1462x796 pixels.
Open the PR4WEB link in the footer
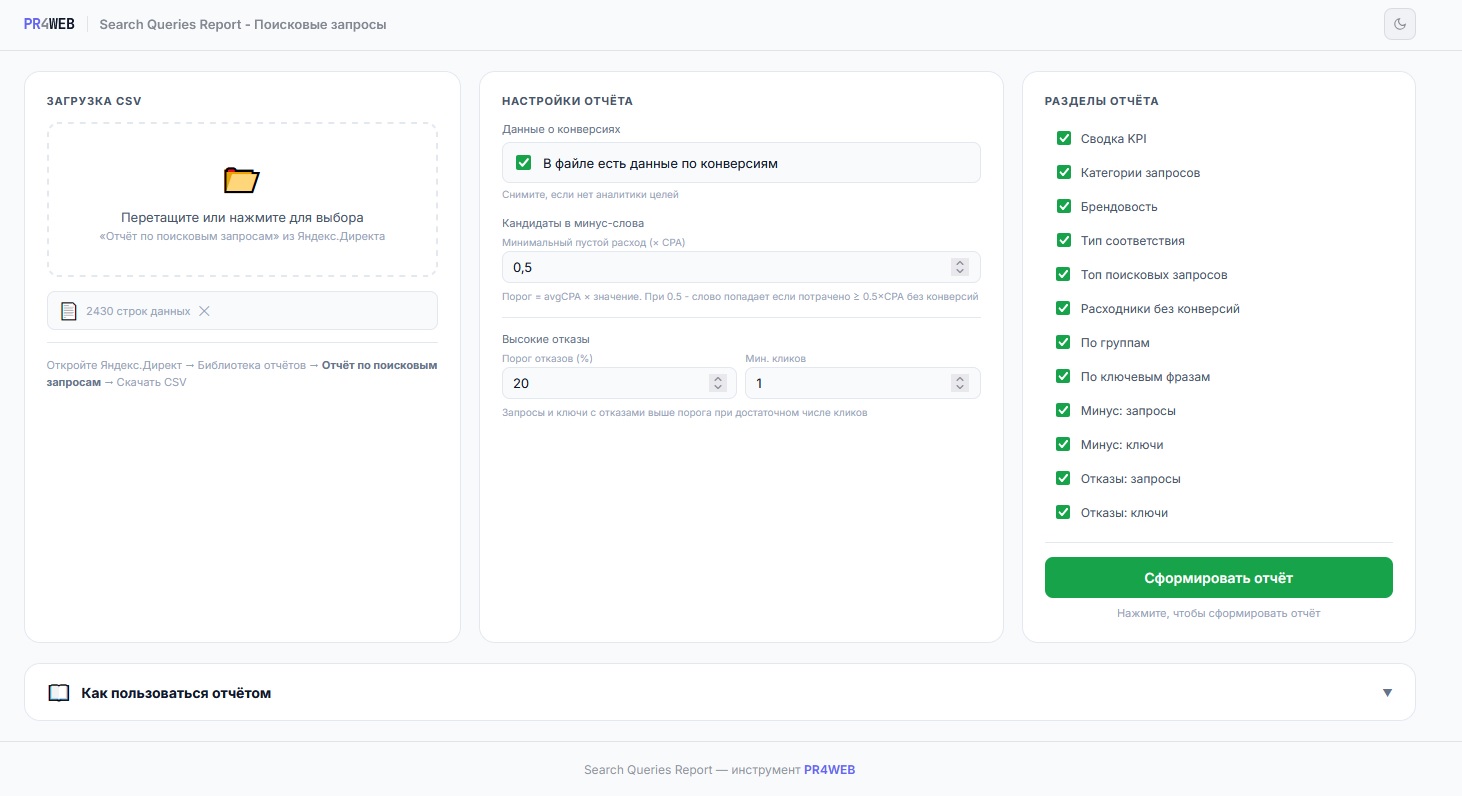point(829,770)
